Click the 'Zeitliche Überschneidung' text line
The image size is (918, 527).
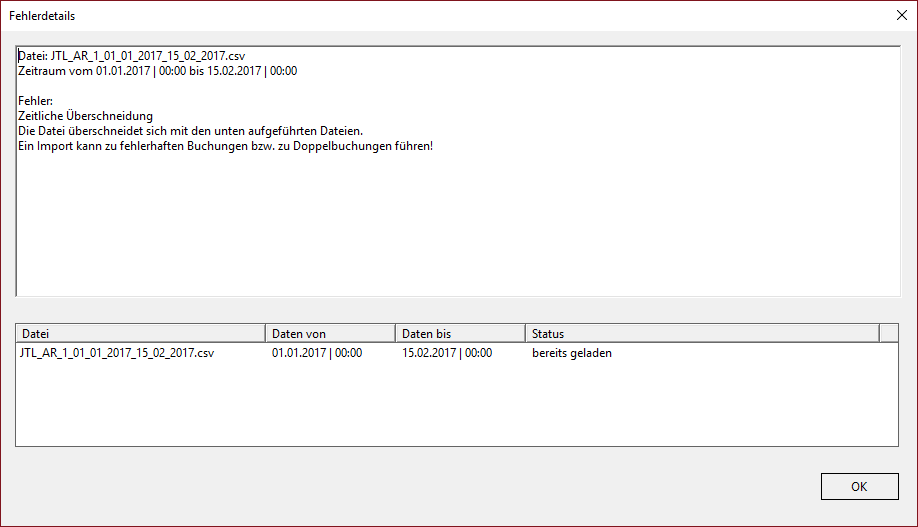tap(85, 117)
